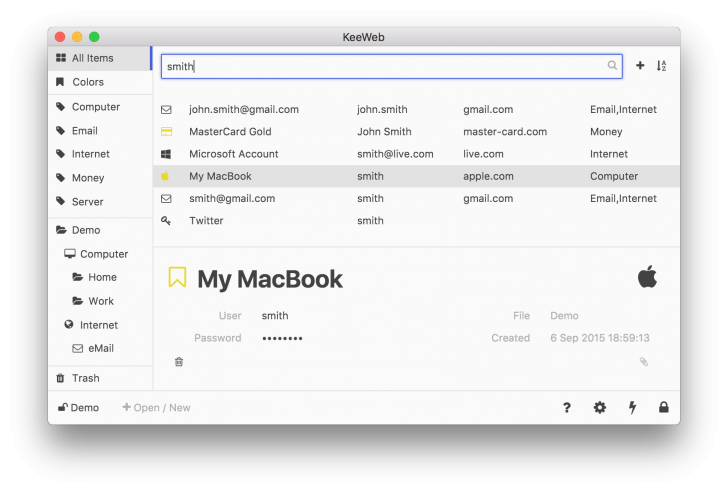Select the Twitter entry
The width and height of the screenshot is (728, 493).
point(416,221)
